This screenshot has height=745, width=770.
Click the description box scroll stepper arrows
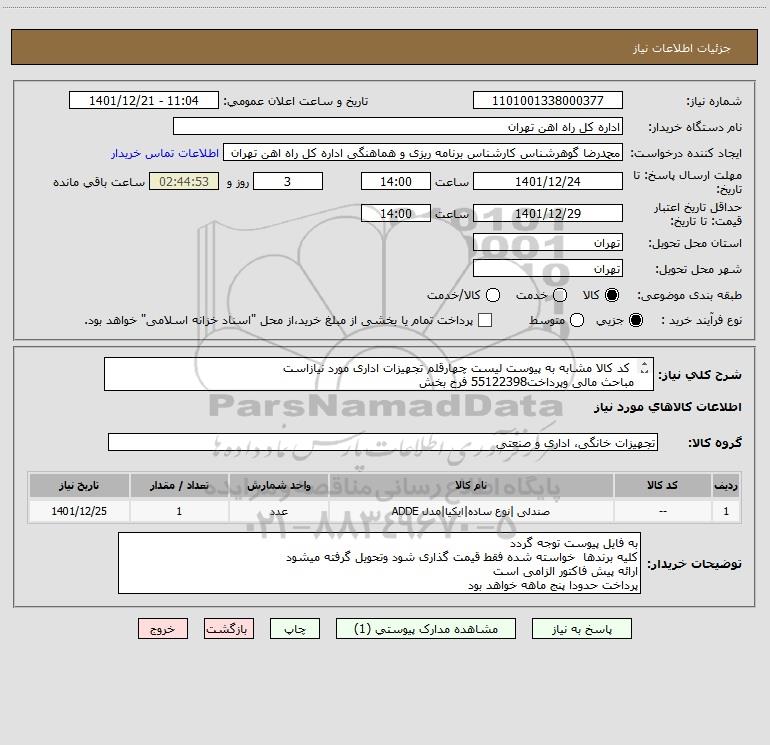644,368
